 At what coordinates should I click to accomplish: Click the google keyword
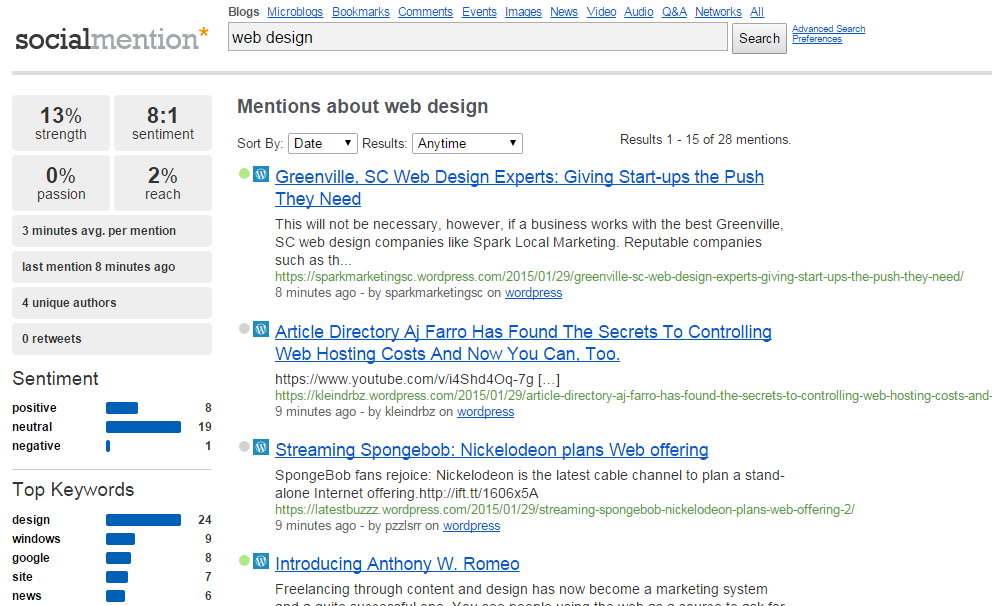tap(31, 558)
